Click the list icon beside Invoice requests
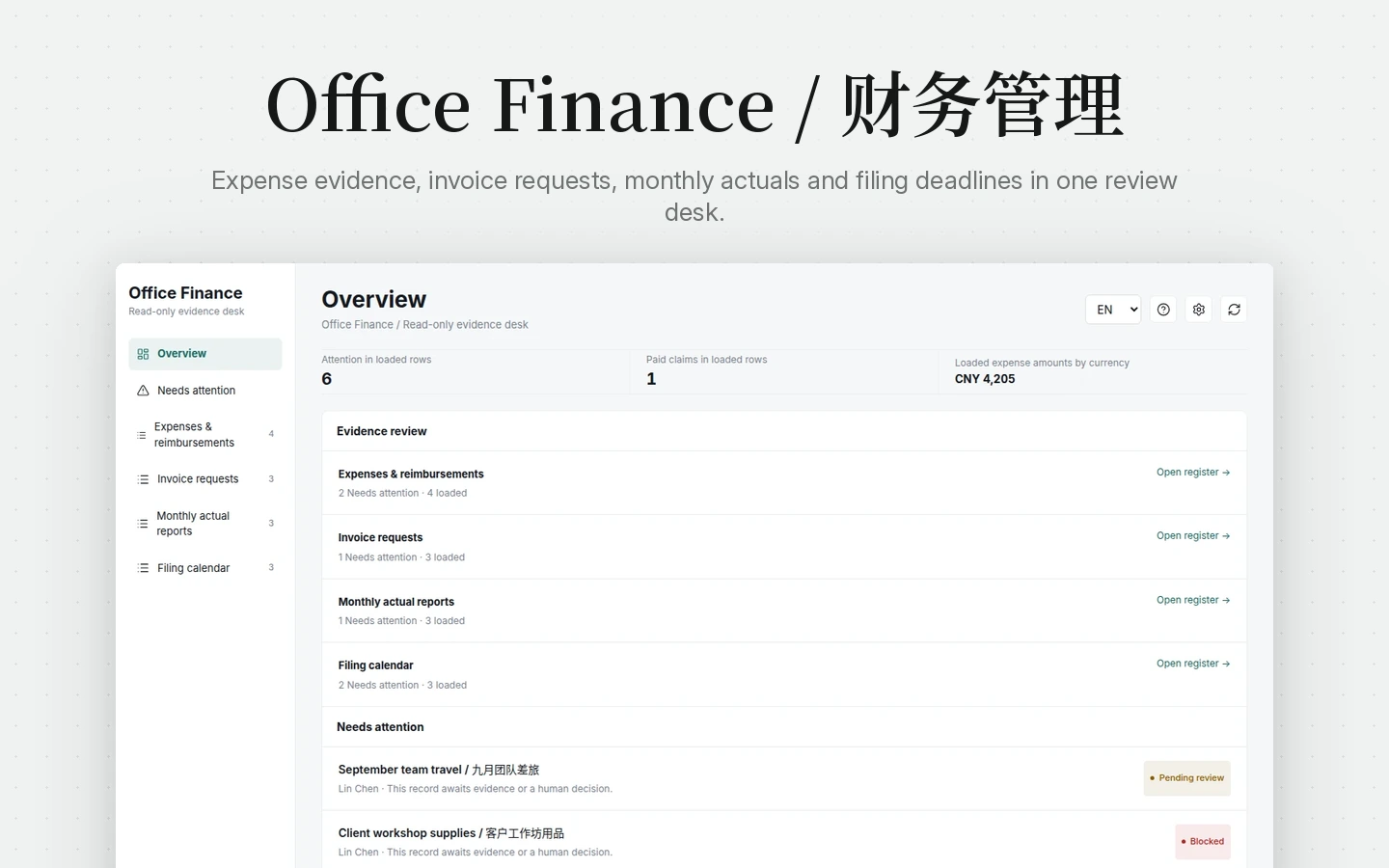Viewport: 1389px width, 868px height. (143, 479)
